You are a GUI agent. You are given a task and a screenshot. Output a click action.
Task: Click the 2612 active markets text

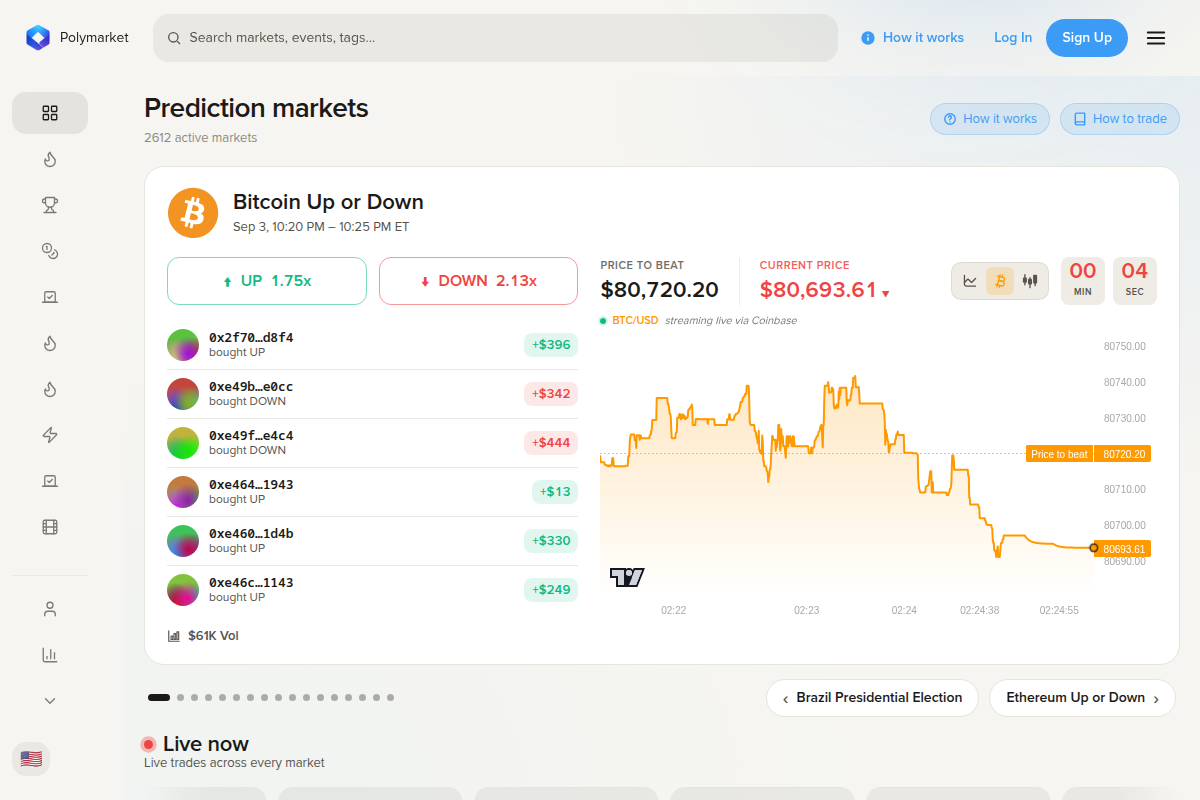[200, 138]
